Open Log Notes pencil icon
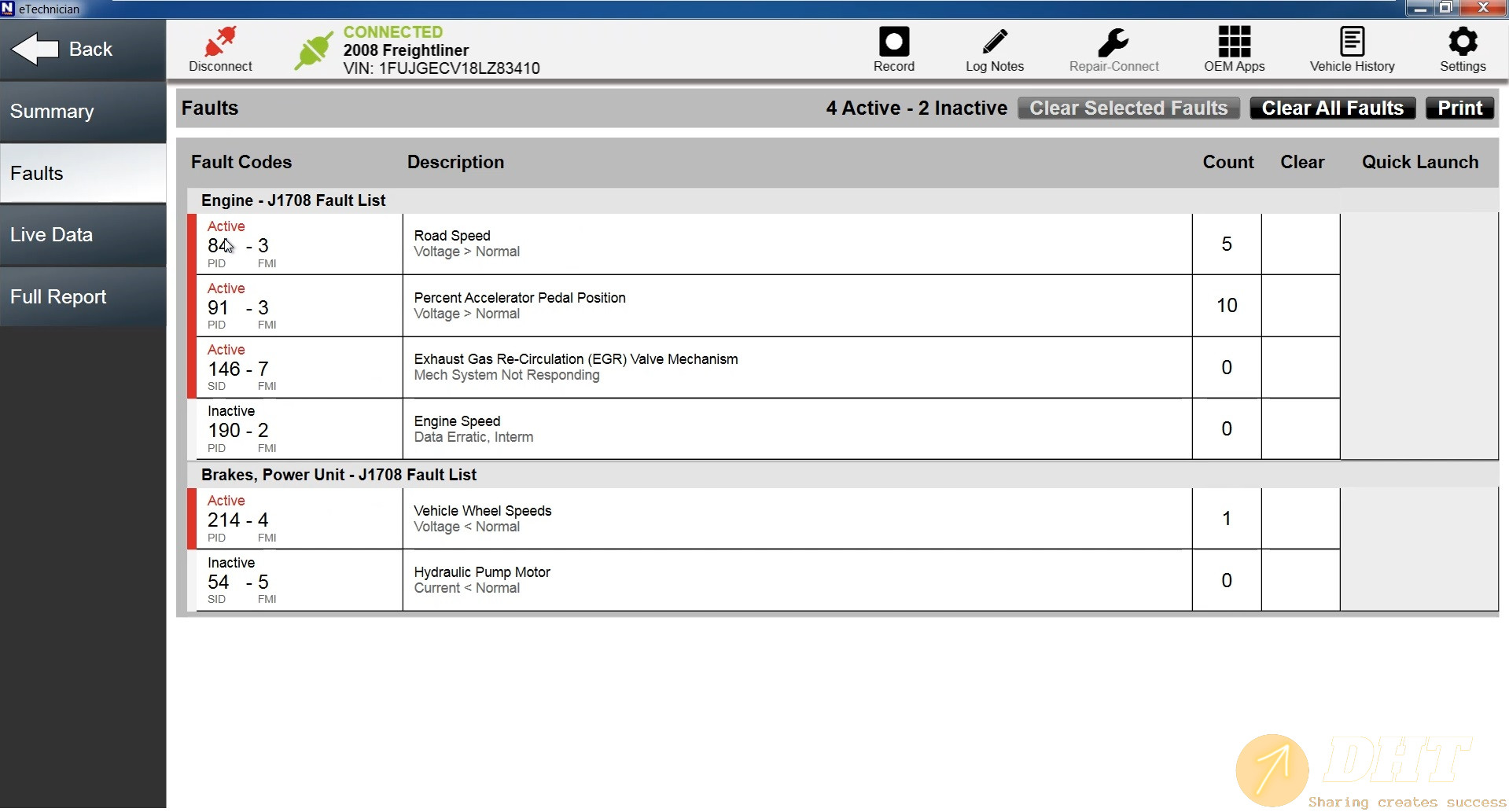This screenshot has height=812, width=1509. pyautogui.click(x=995, y=42)
